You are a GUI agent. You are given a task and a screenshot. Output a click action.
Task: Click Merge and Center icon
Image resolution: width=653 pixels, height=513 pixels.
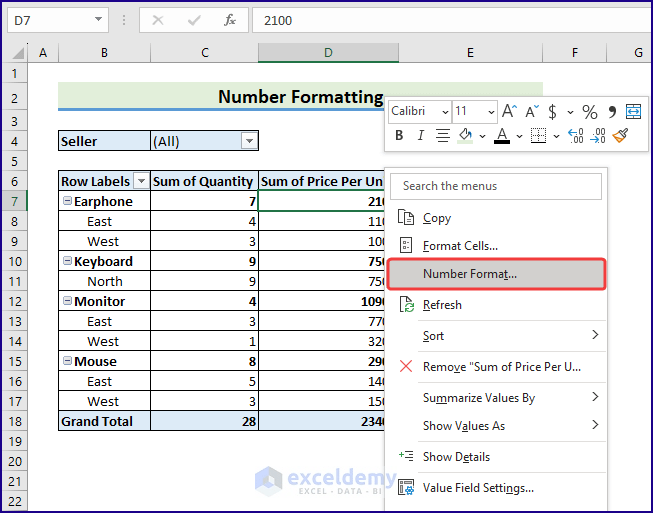click(x=633, y=111)
